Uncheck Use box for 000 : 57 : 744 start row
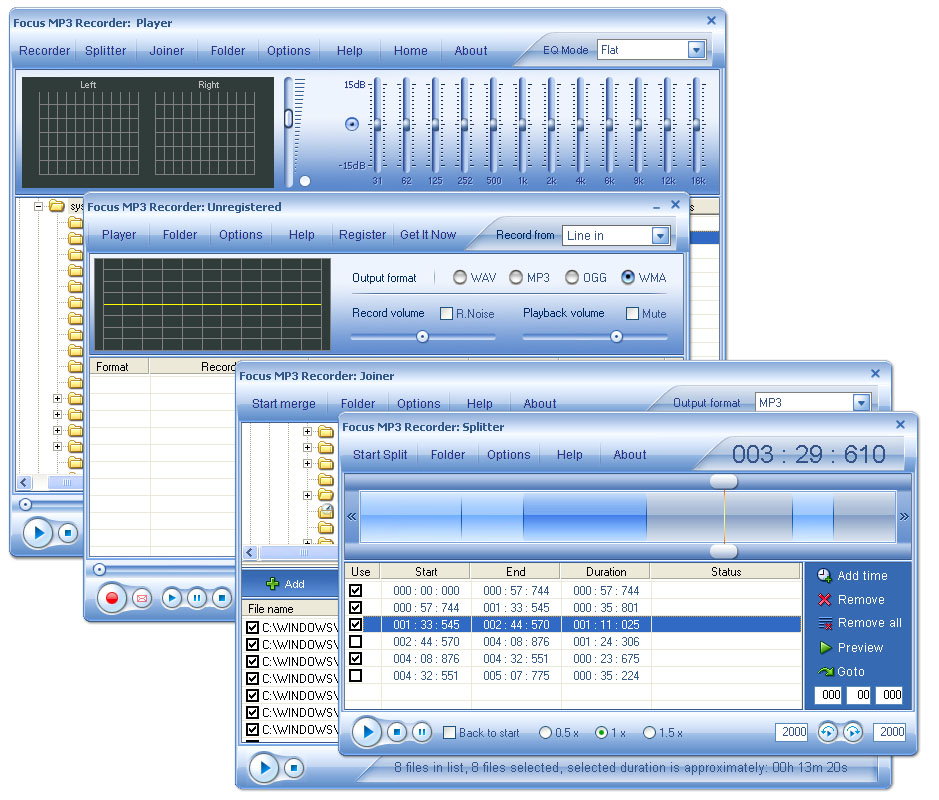 click(x=356, y=607)
